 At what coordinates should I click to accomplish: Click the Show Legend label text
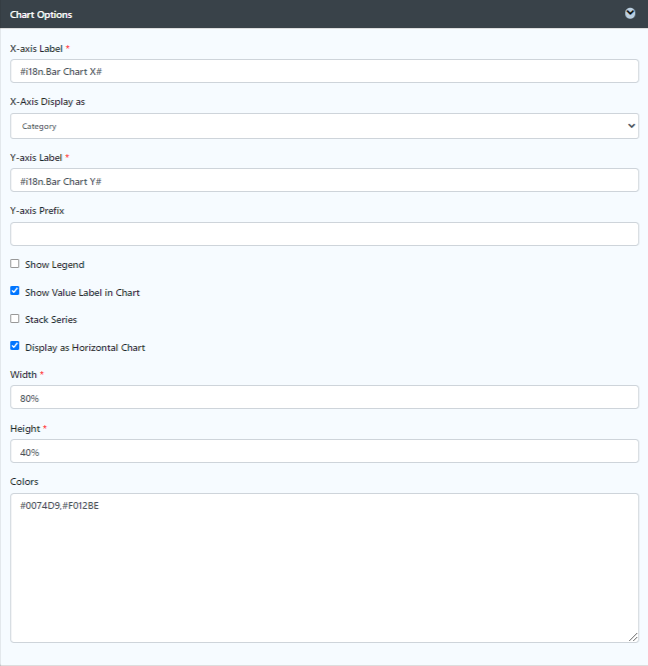pos(55,265)
